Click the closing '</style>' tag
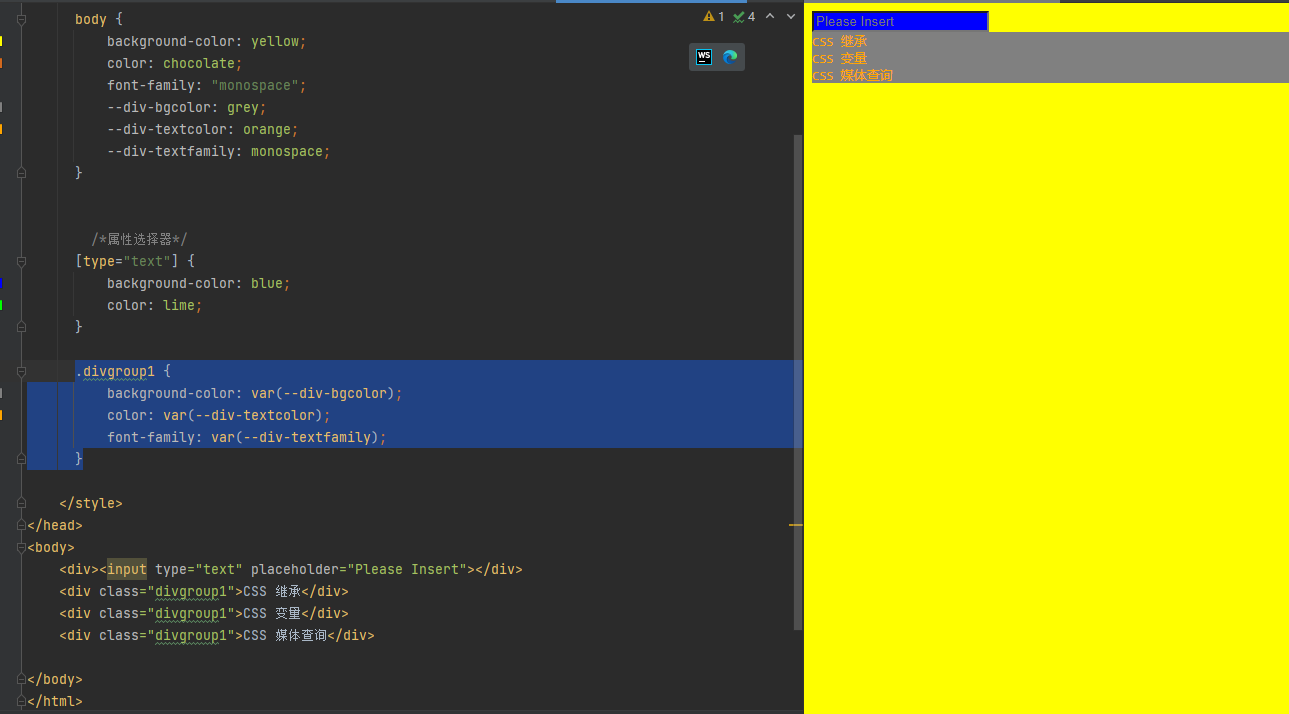 [91, 503]
